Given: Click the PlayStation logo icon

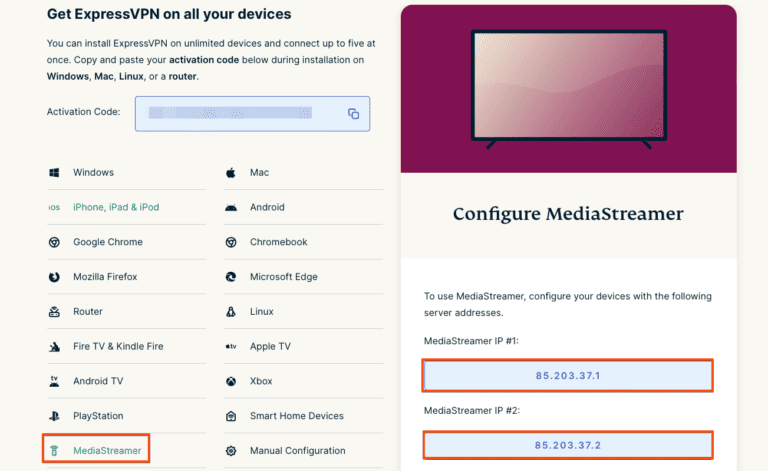Looking at the screenshot, I should (54, 416).
